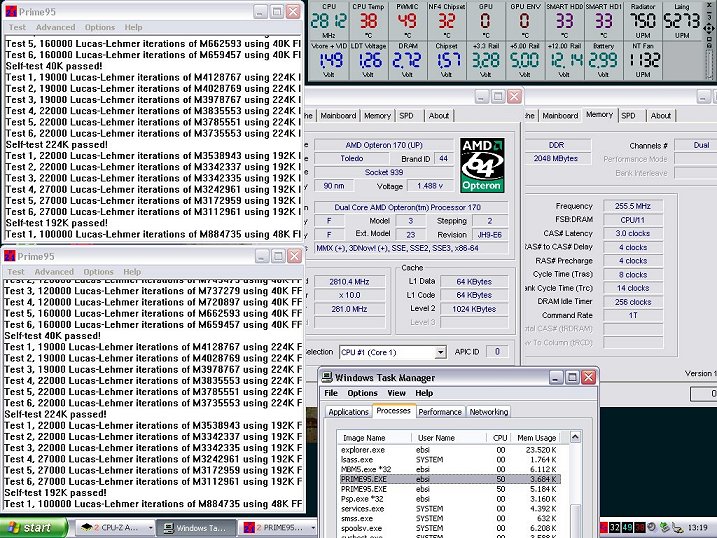Select smss.exe process row
This screenshot has height=538, width=717.
pyautogui.click(x=449, y=518)
